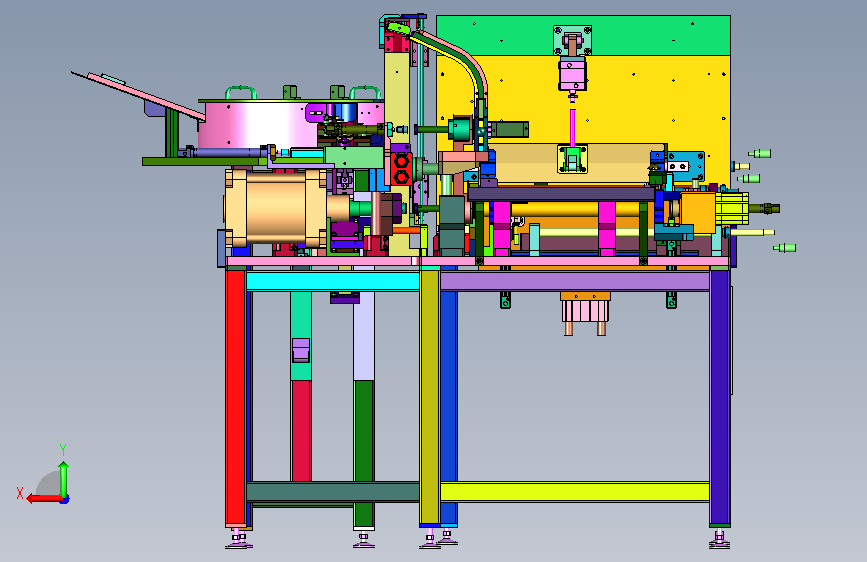Select the olive center frame leg

tap(430, 397)
